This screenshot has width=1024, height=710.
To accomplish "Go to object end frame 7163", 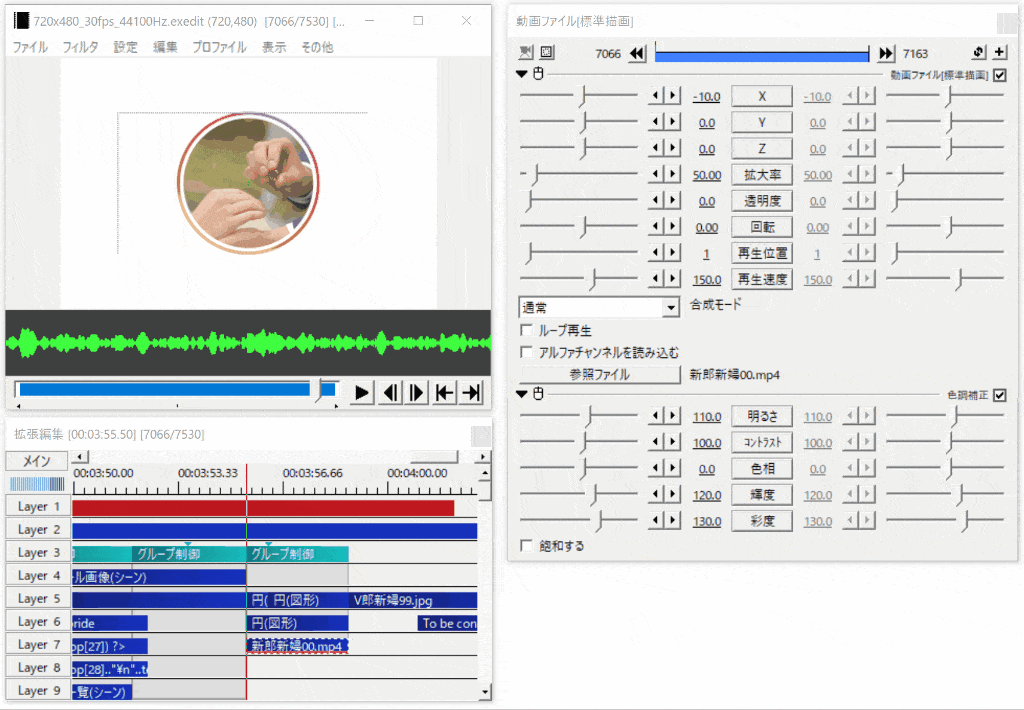I will tap(886, 54).
